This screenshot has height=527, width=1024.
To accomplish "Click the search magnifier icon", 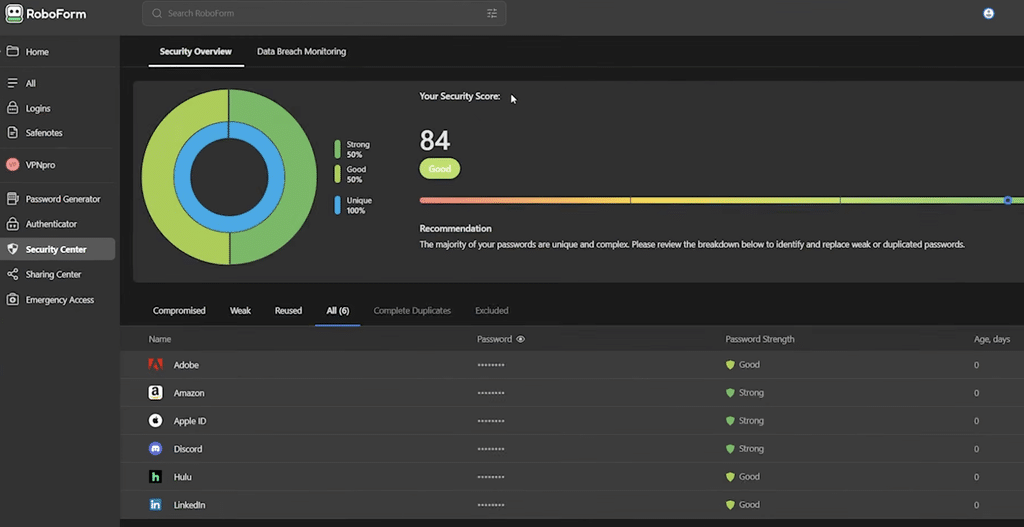I will point(157,13).
